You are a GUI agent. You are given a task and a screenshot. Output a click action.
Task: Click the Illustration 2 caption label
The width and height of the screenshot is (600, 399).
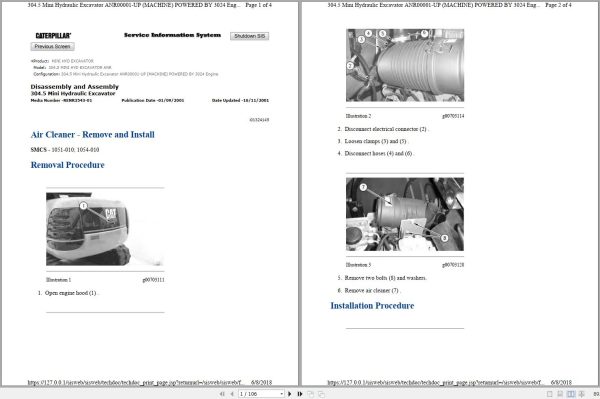[x=358, y=116]
